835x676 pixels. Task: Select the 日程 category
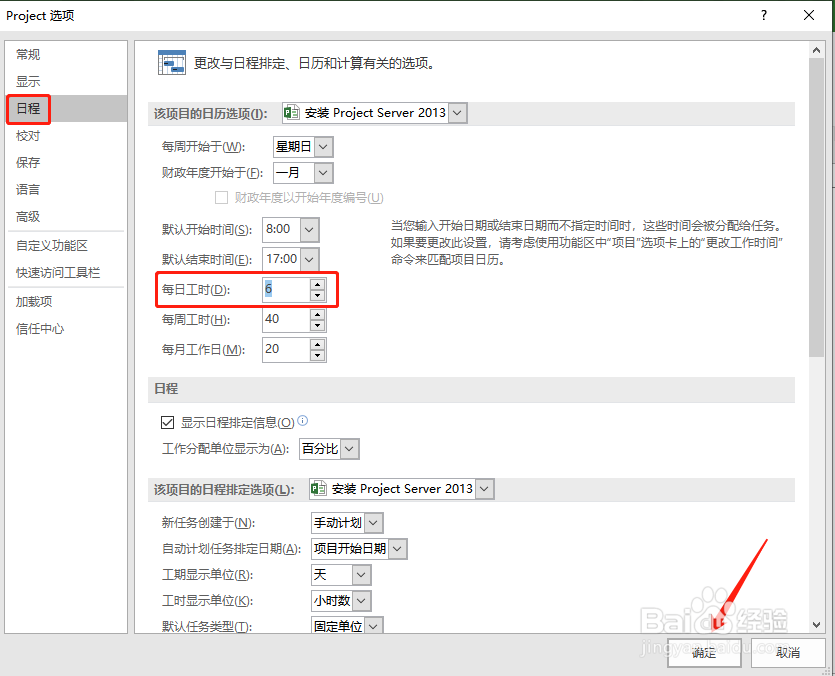[x=67, y=109]
